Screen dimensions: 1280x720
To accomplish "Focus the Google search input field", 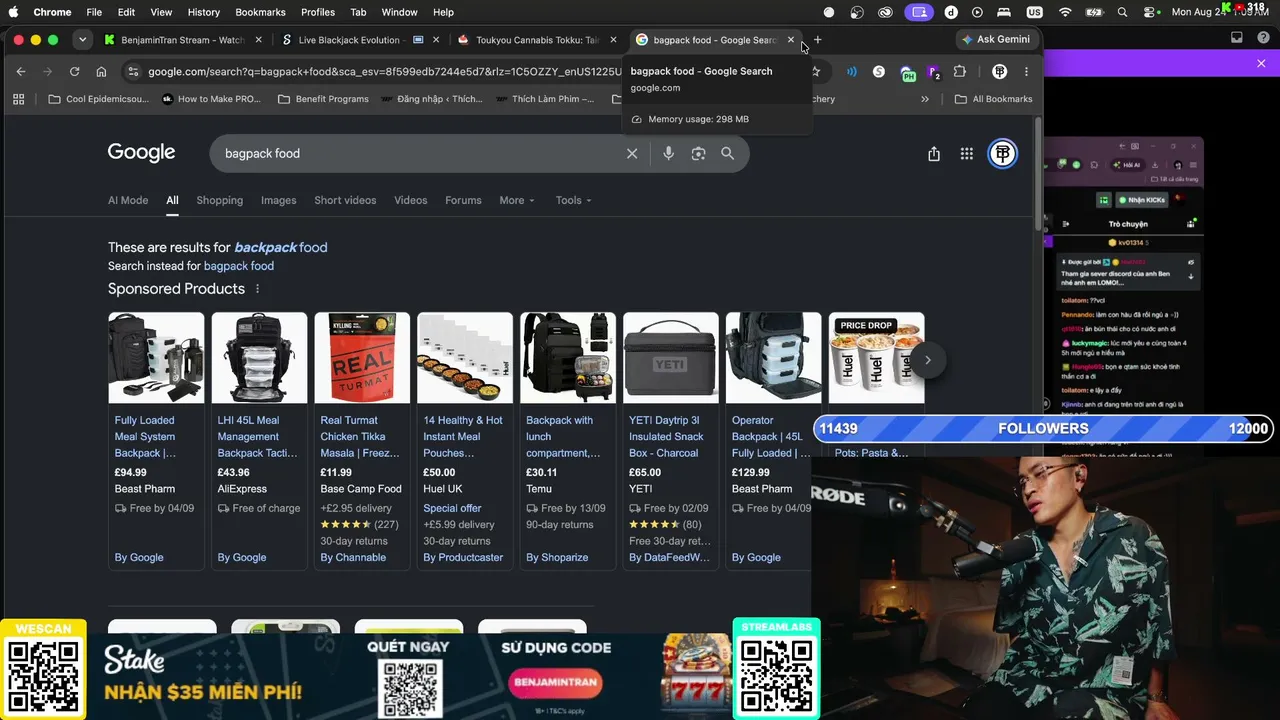I will (x=420, y=153).
